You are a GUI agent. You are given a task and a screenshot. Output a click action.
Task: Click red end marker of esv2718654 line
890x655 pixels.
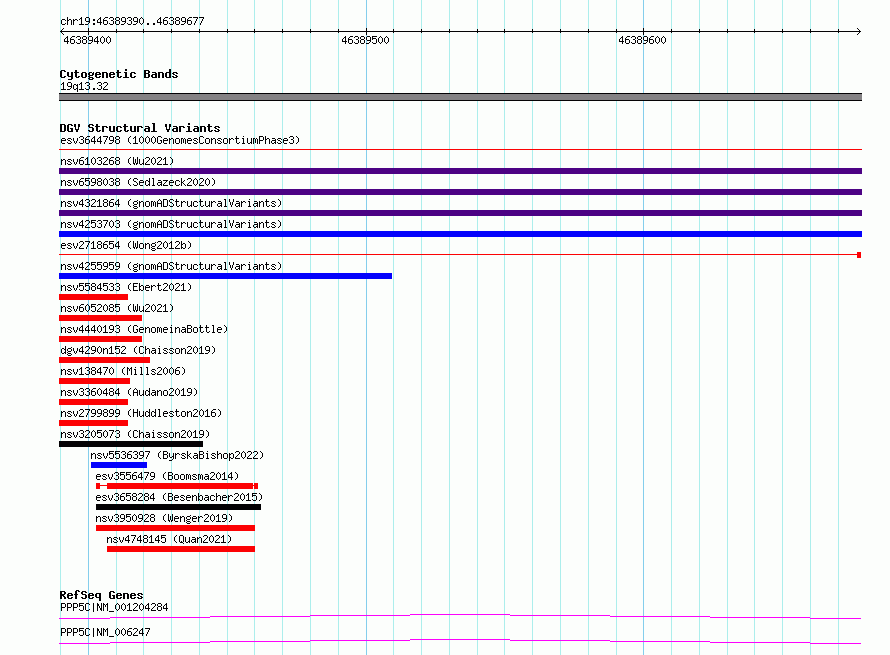point(859,255)
